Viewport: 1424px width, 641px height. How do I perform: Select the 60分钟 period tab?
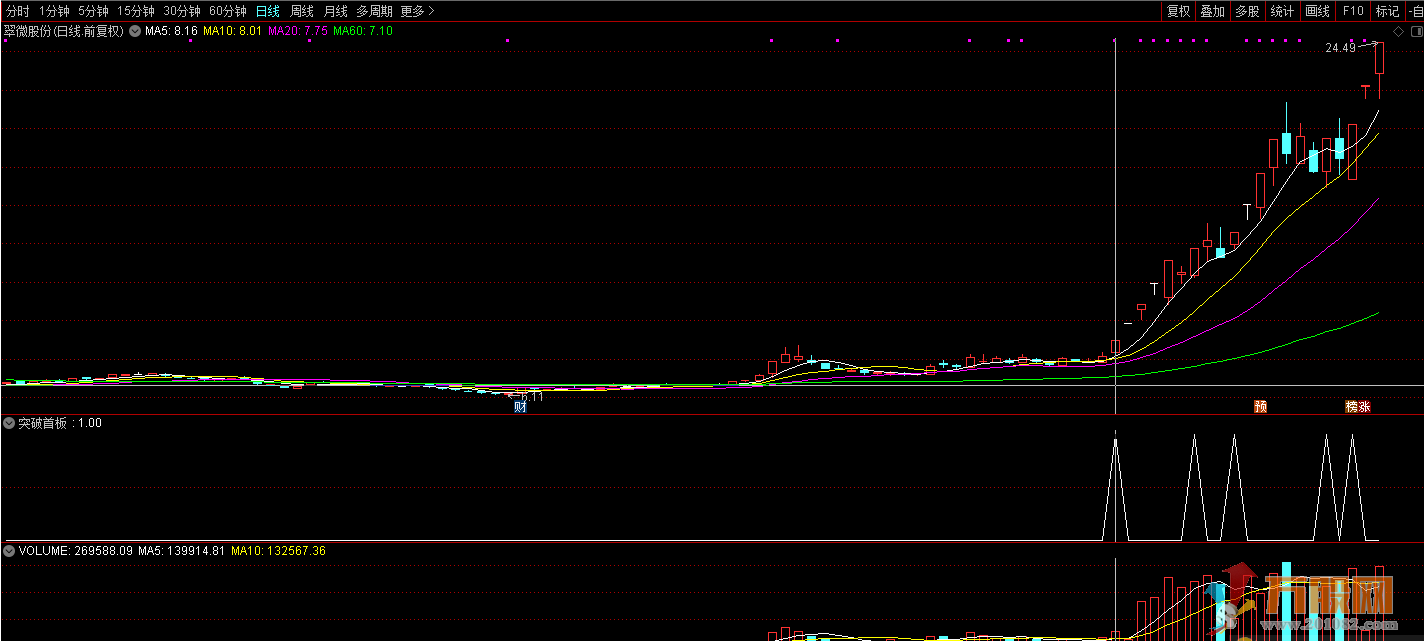[228, 11]
